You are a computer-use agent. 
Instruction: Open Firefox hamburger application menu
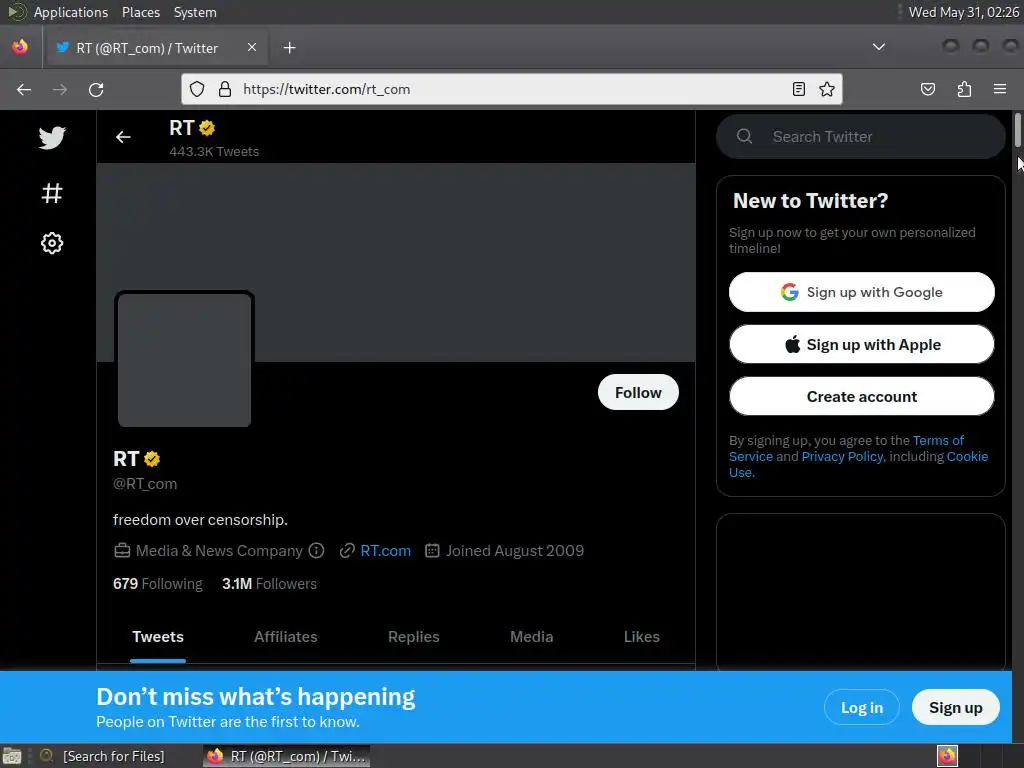pos(999,89)
